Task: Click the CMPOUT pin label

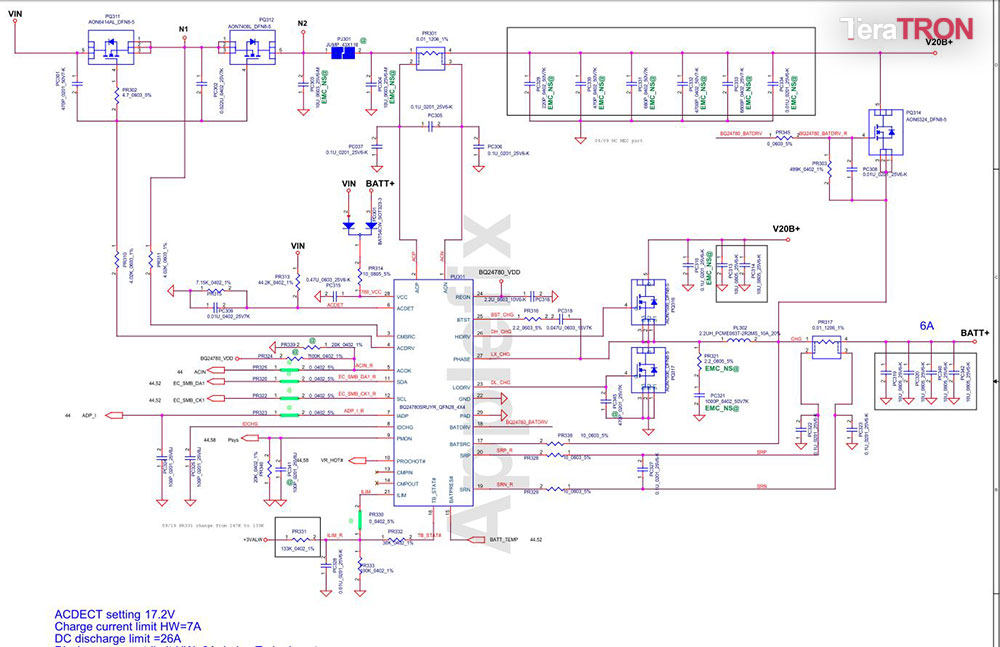Action: pyautogui.click(x=408, y=484)
